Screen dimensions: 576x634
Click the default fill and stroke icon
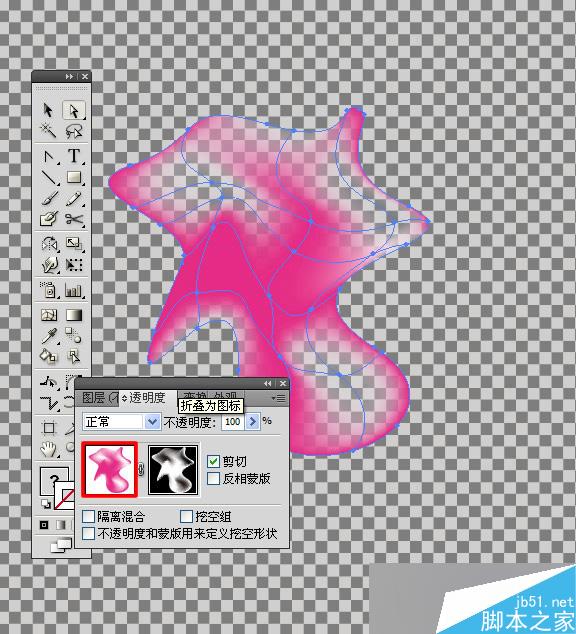[x=45, y=504]
